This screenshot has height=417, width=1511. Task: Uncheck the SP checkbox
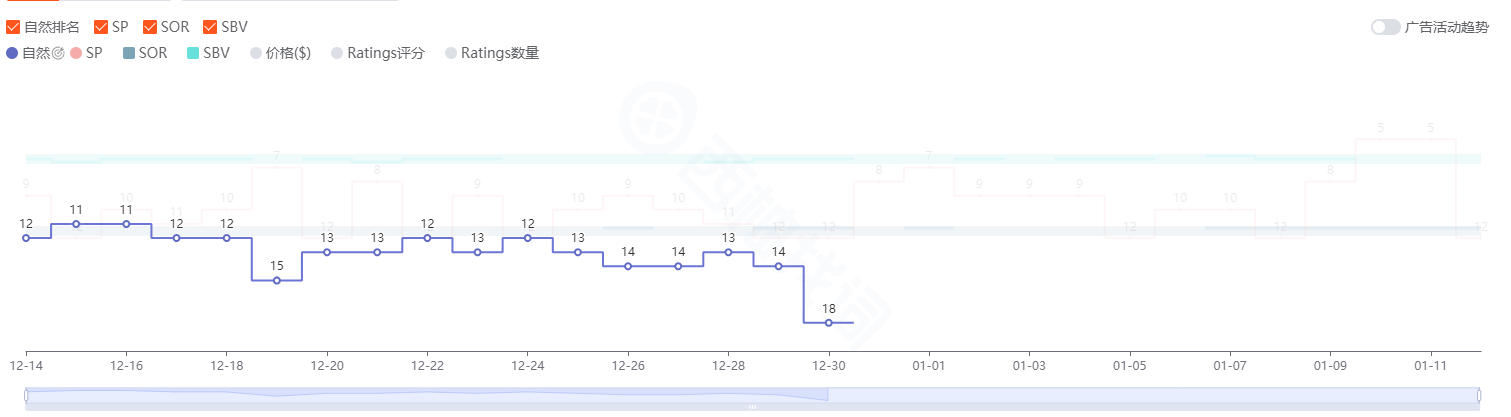(x=100, y=27)
